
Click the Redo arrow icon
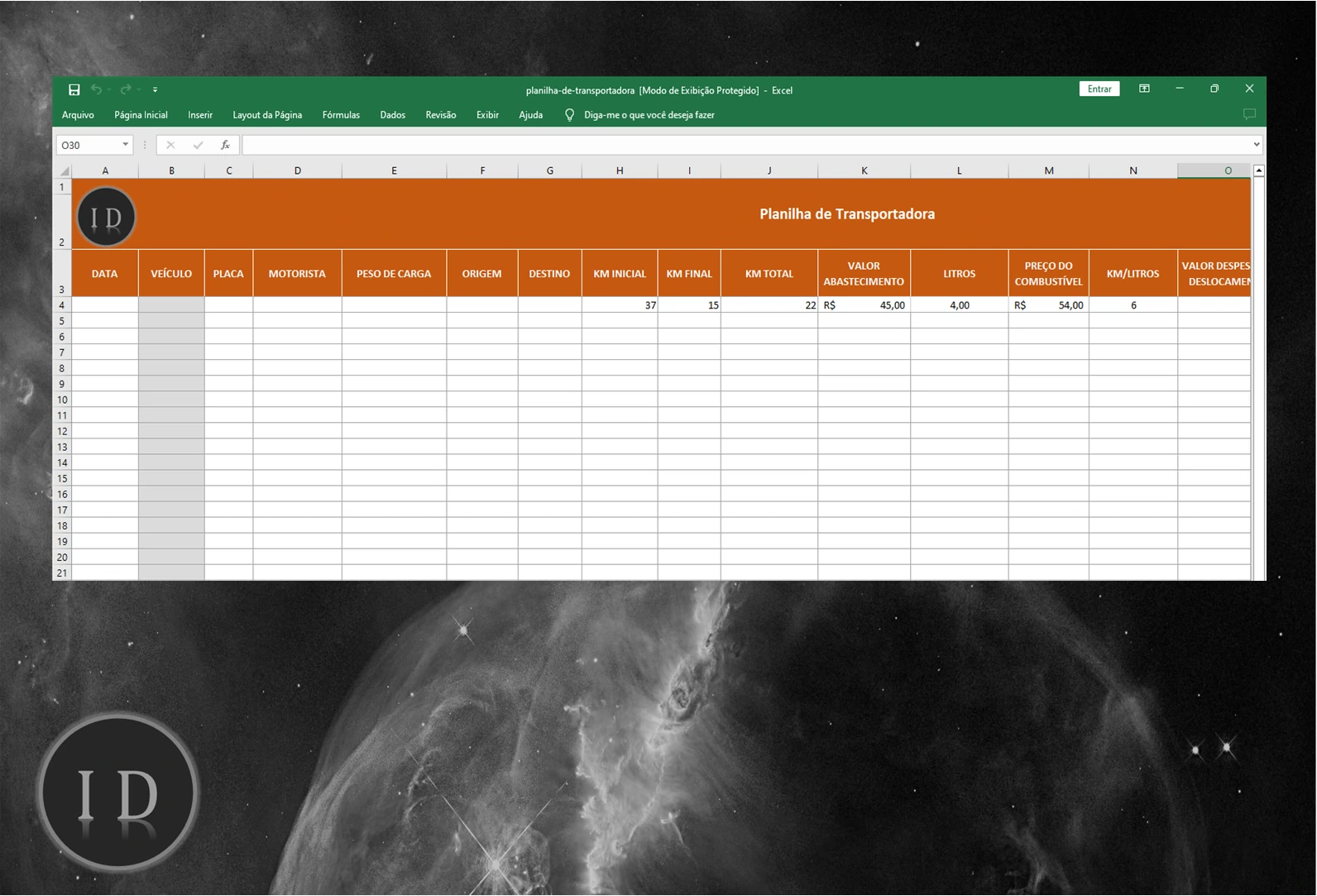pos(125,89)
